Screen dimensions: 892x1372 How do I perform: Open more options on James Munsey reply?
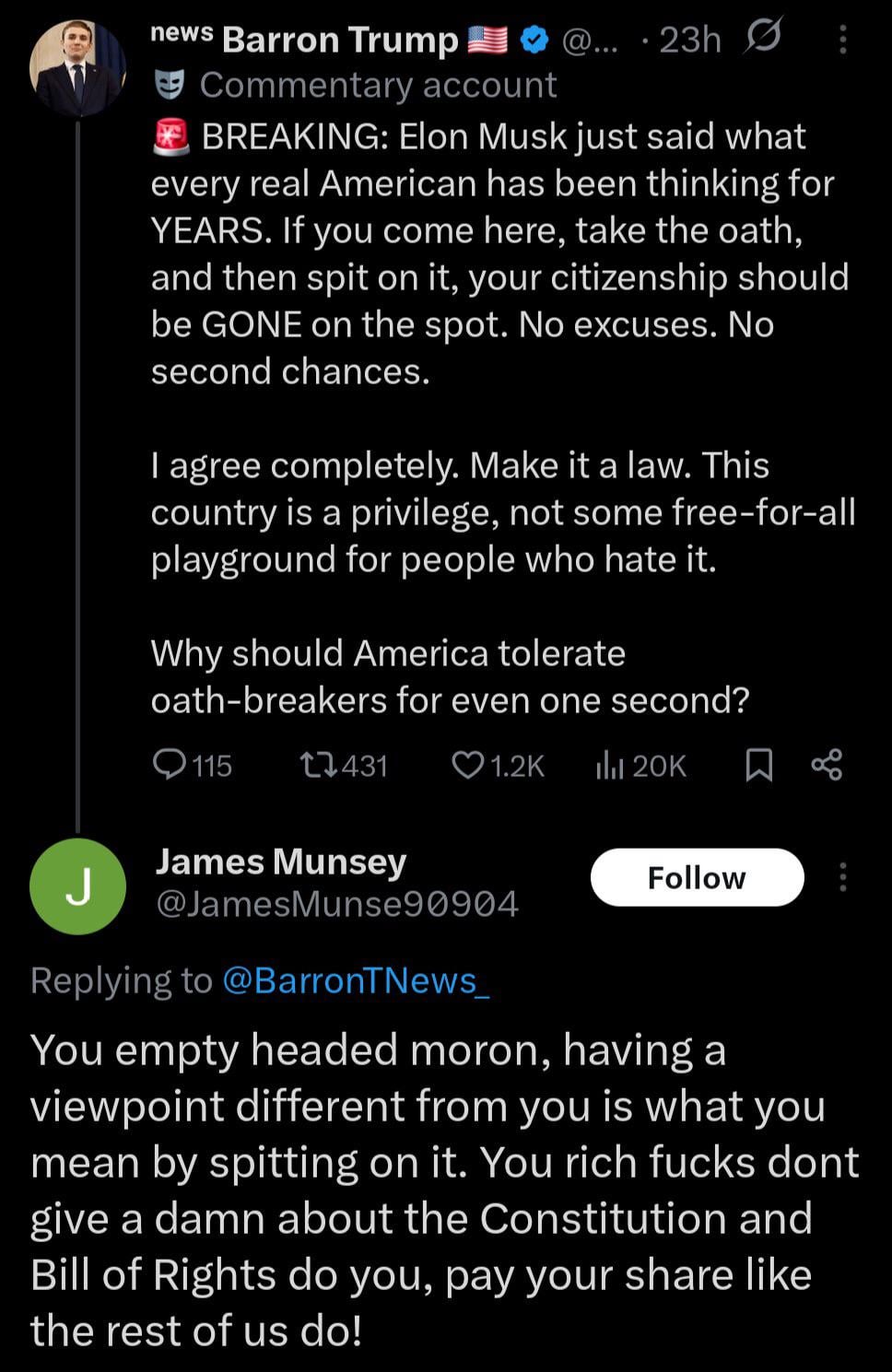click(x=842, y=877)
